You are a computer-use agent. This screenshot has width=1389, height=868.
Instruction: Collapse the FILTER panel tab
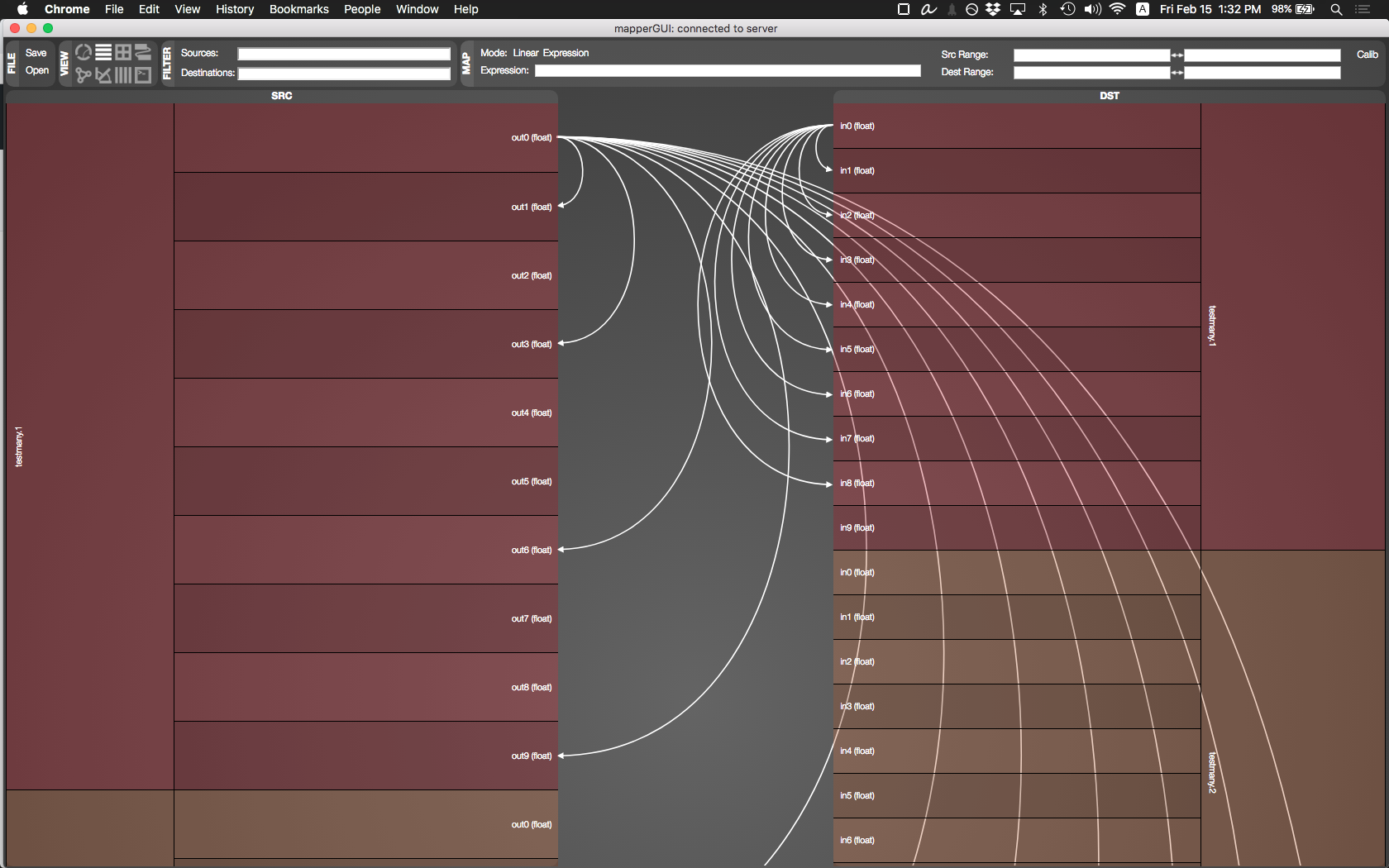165,62
